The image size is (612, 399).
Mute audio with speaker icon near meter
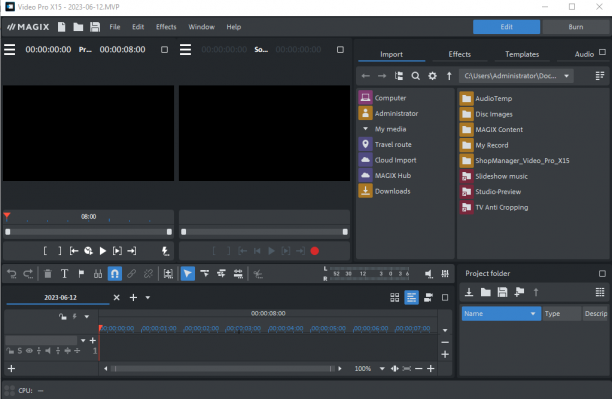tap(429, 274)
